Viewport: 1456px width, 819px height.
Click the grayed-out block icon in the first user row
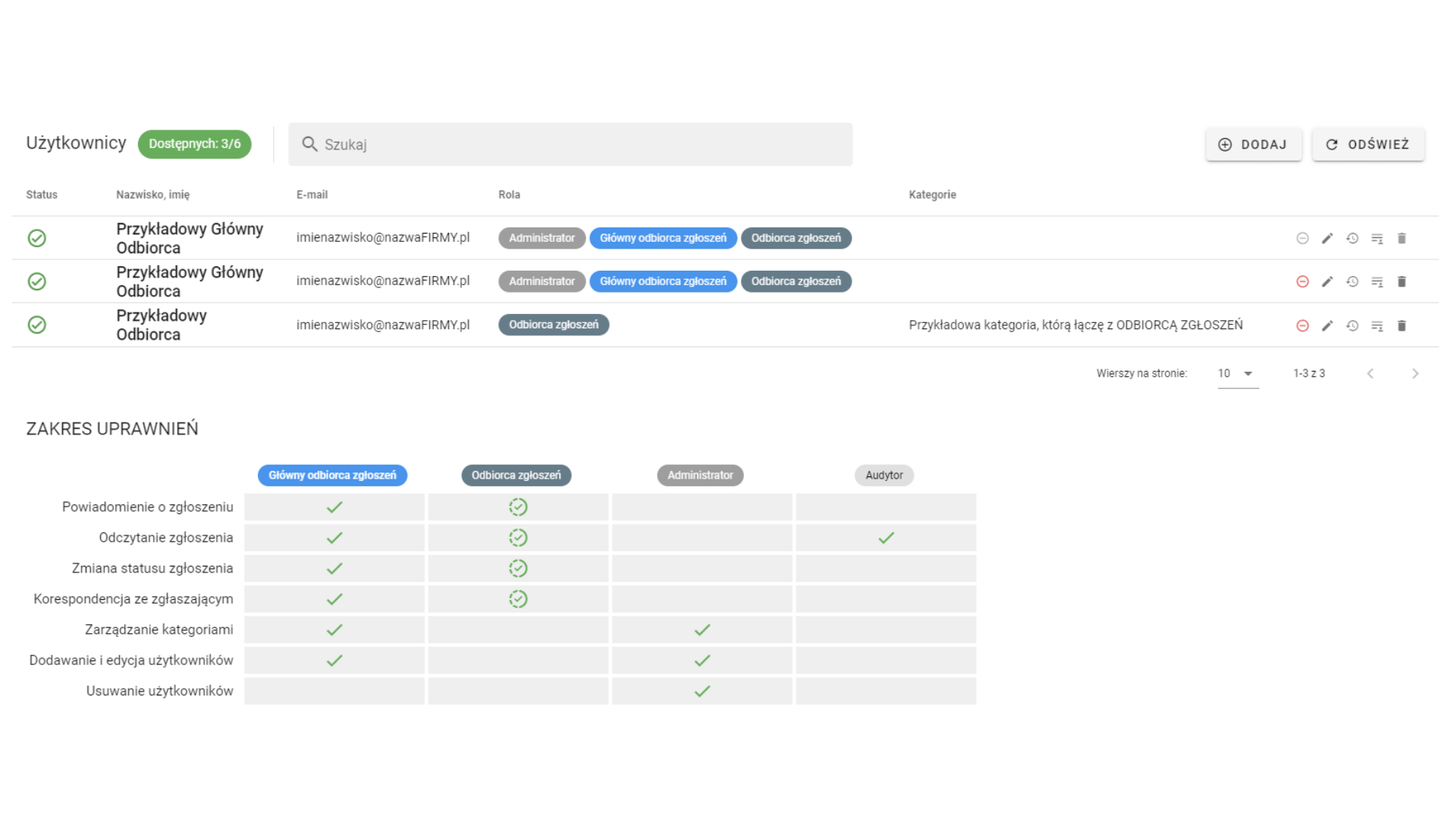pos(1302,238)
